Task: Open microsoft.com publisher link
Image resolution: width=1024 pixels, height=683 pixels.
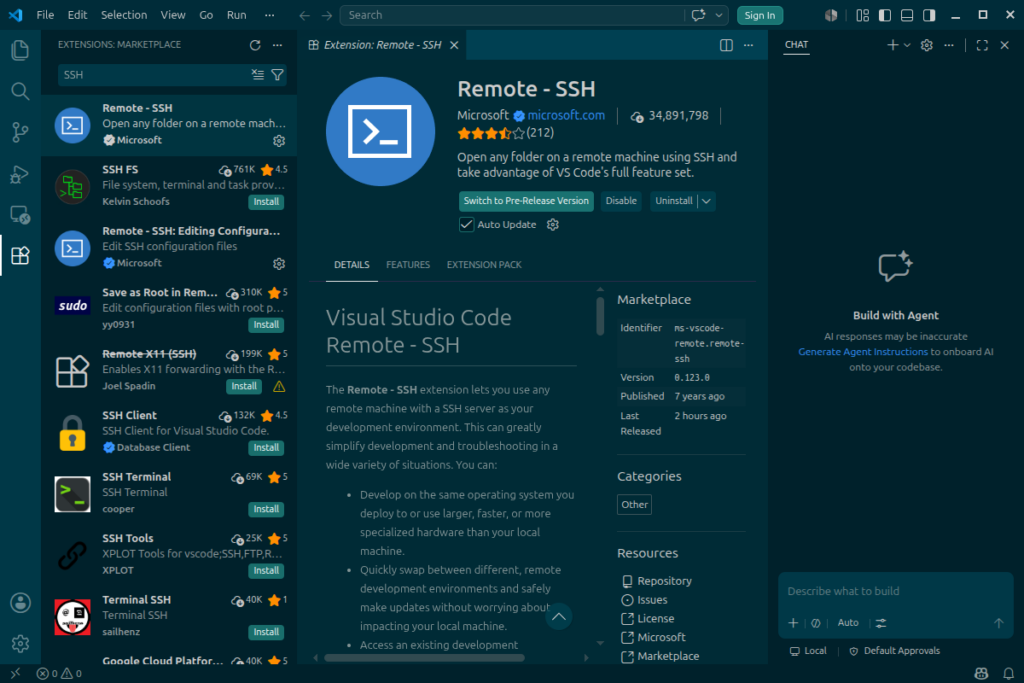Action: click(566, 116)
